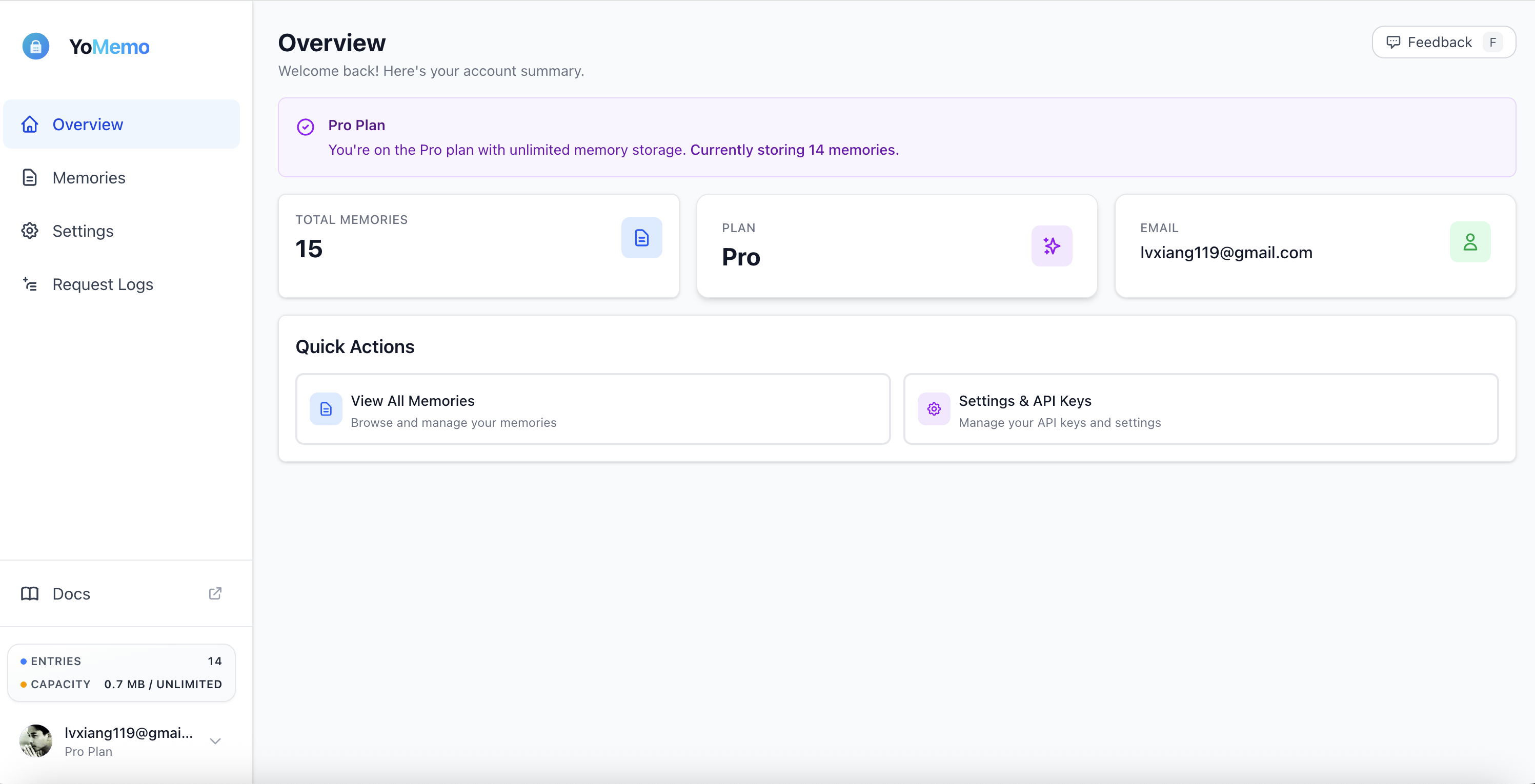This screenshot has width=1535, height=784.
Task: Click the Entries and Capacity usage card
Action: pos(121,673)
